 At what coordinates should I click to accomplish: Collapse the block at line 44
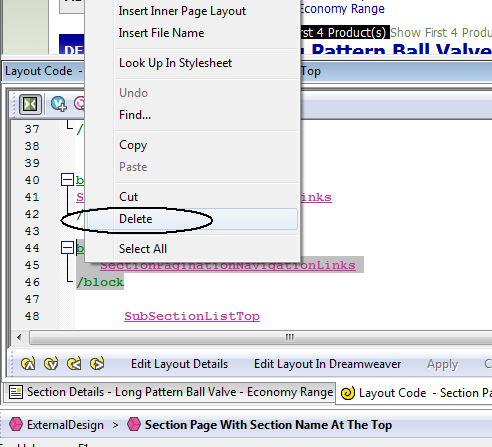coord(67,248)
